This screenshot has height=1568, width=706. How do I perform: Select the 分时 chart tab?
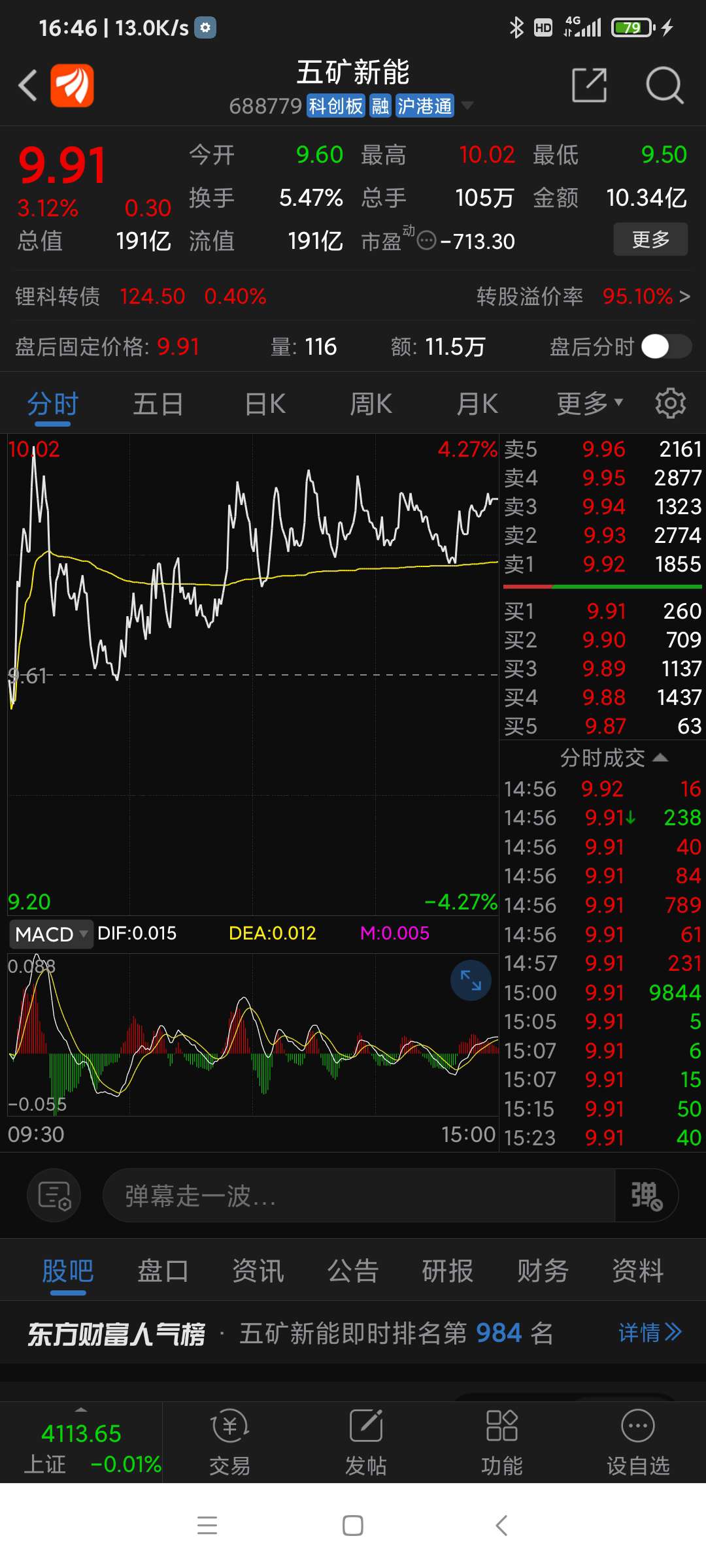click(52, 404)
